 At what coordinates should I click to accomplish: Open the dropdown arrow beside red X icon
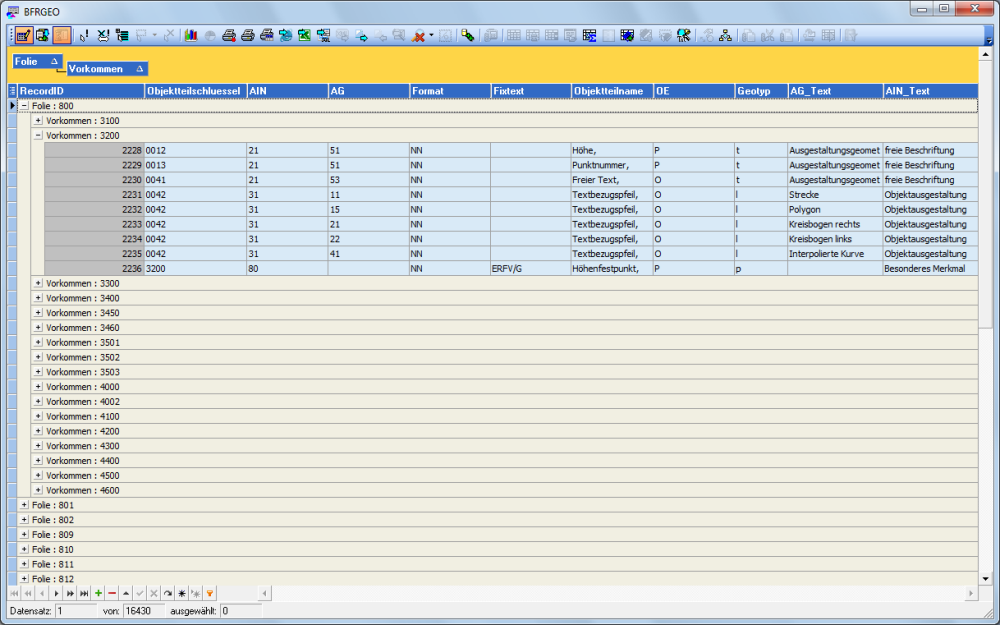click(431, 35)
